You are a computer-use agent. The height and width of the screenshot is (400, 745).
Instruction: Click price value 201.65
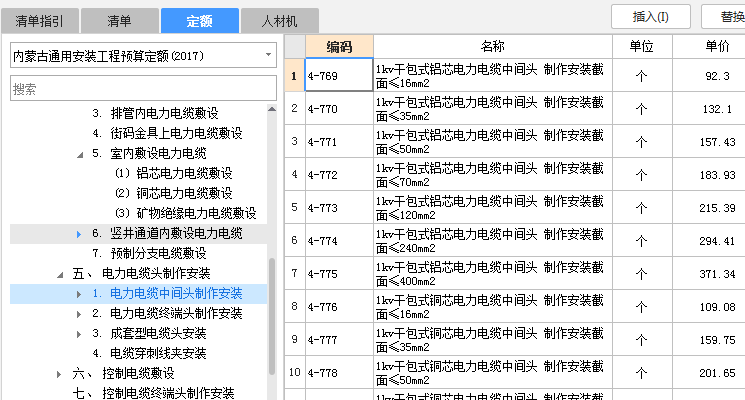click(x=717, y=373)
